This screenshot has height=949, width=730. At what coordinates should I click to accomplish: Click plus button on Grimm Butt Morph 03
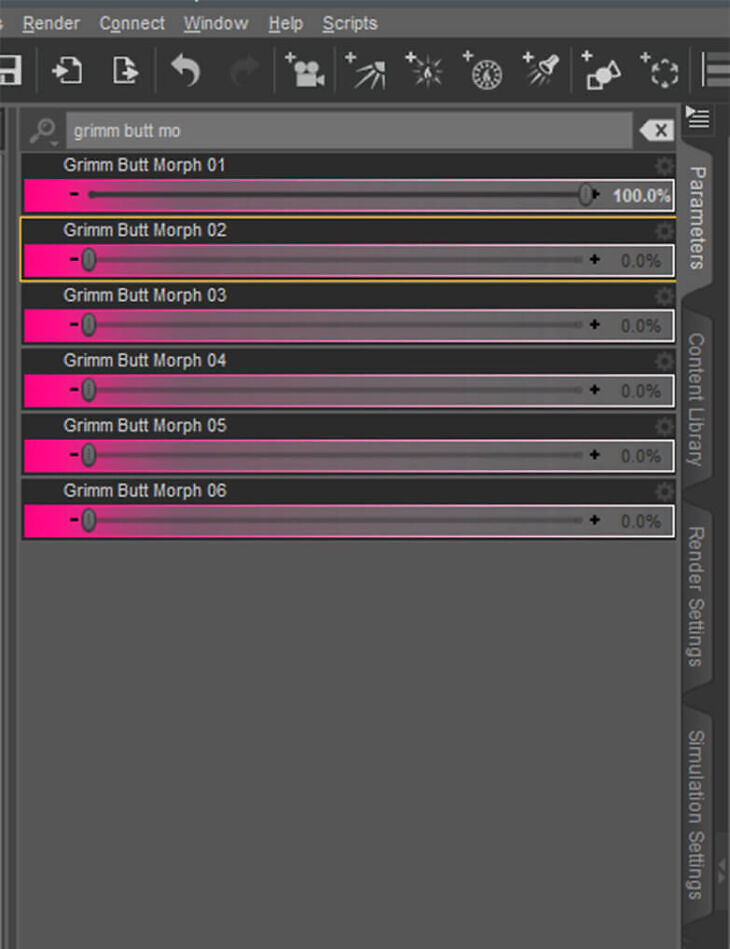pos(595,324)
